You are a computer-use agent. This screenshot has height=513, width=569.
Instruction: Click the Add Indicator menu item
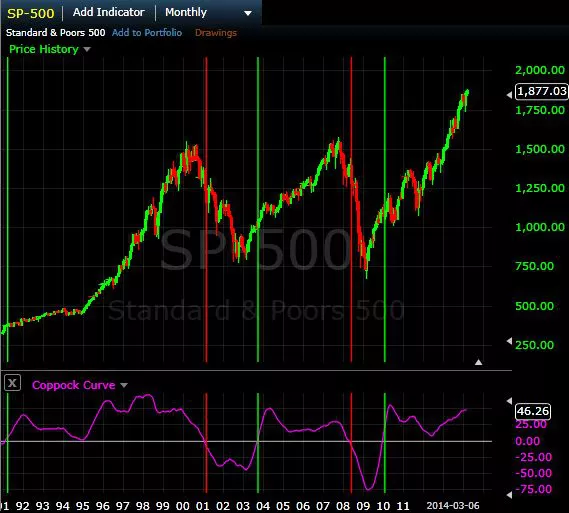pos(109,12)
